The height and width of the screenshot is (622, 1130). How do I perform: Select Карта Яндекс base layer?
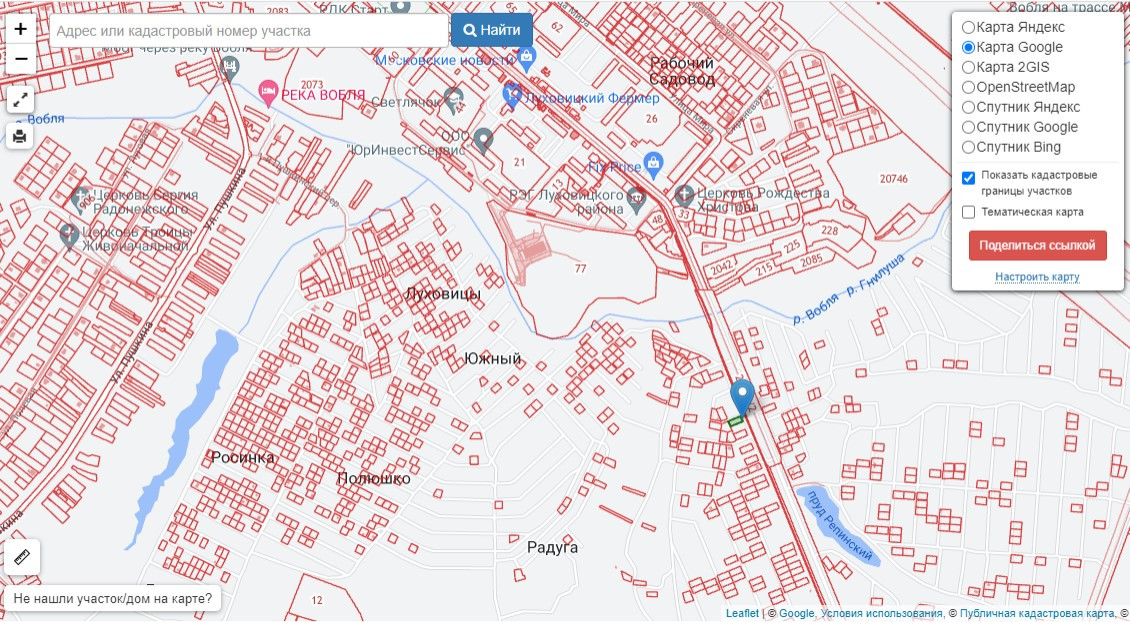point(969,27)
